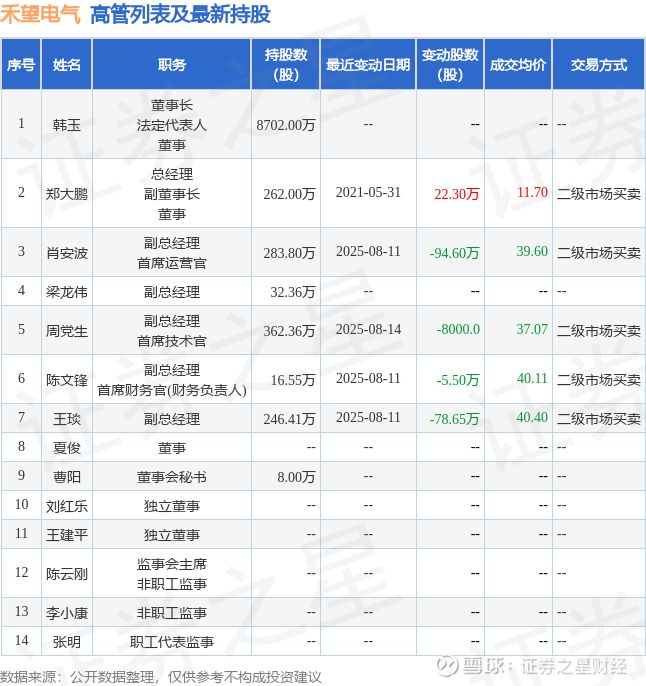Click holding value 262.00万
This screenshot has height=686, width=646.
(289, 194)
